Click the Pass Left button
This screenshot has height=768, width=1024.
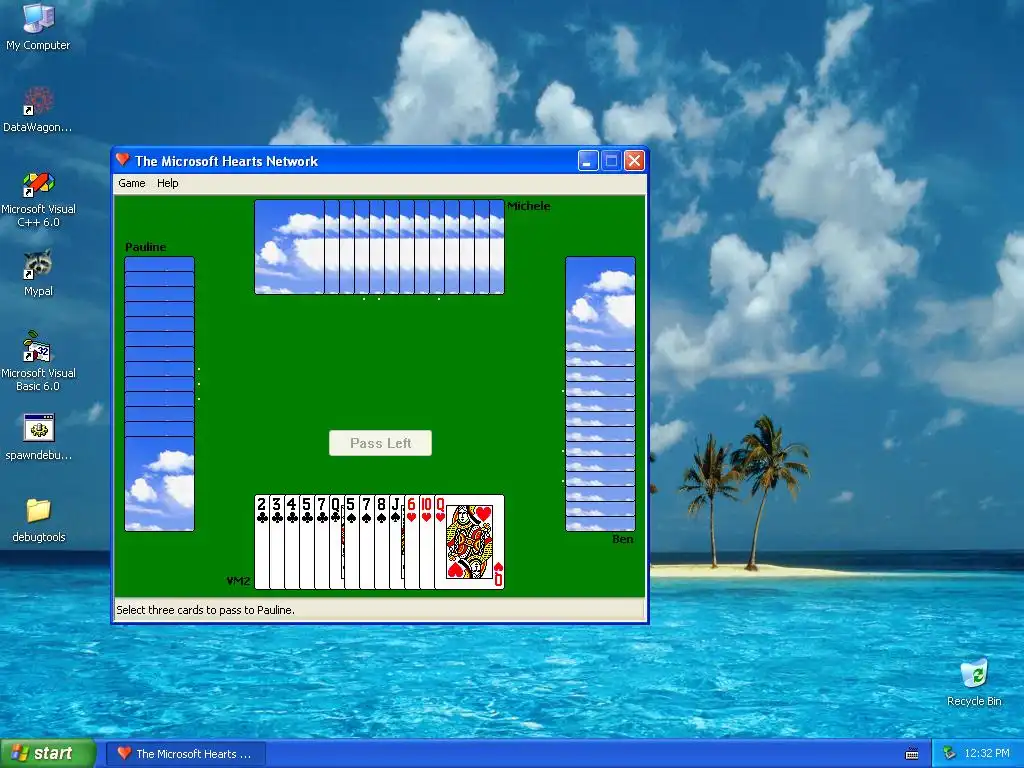[380, 443]
